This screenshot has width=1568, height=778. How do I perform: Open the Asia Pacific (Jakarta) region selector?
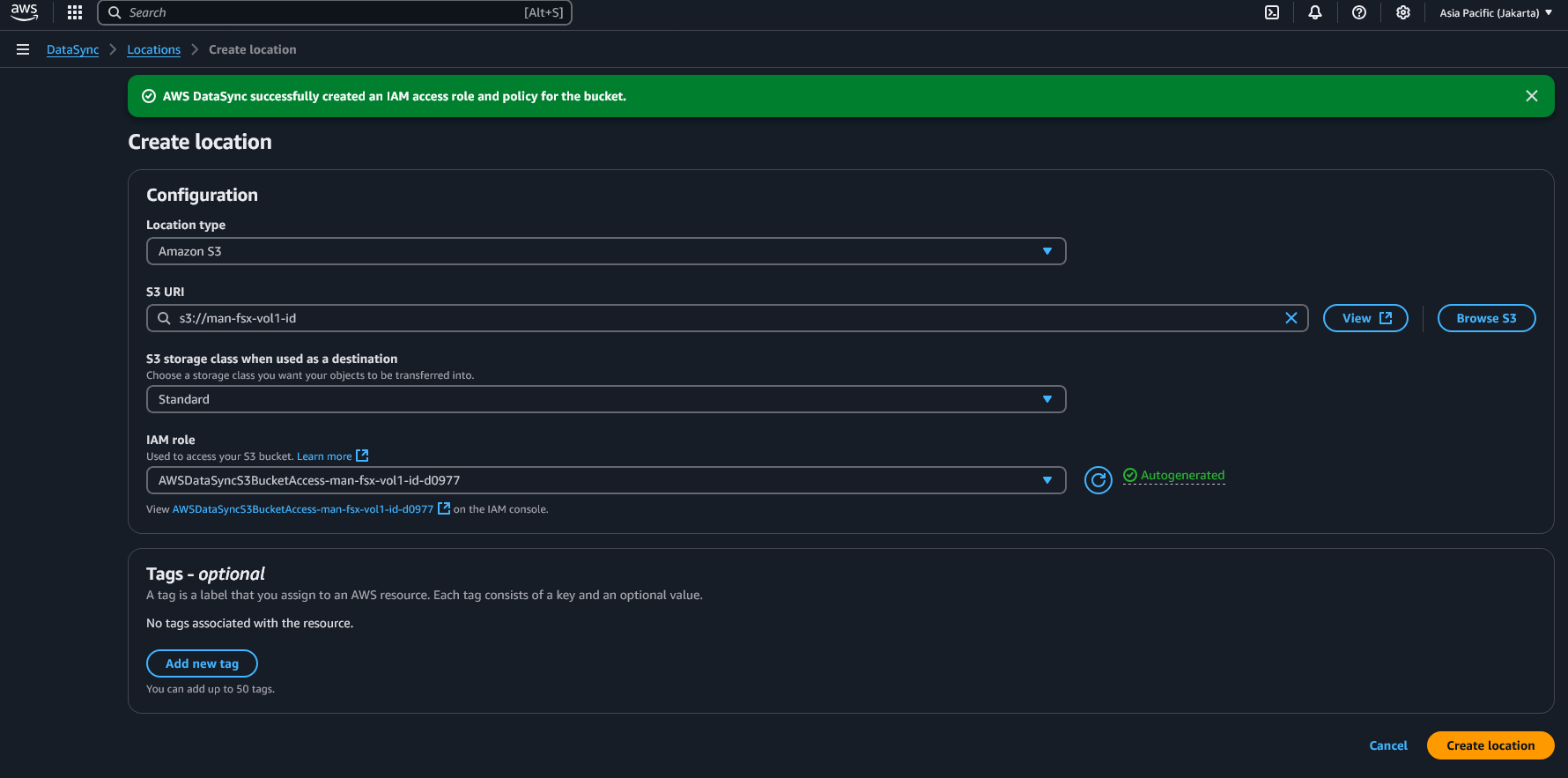[x=1496, y=12]
